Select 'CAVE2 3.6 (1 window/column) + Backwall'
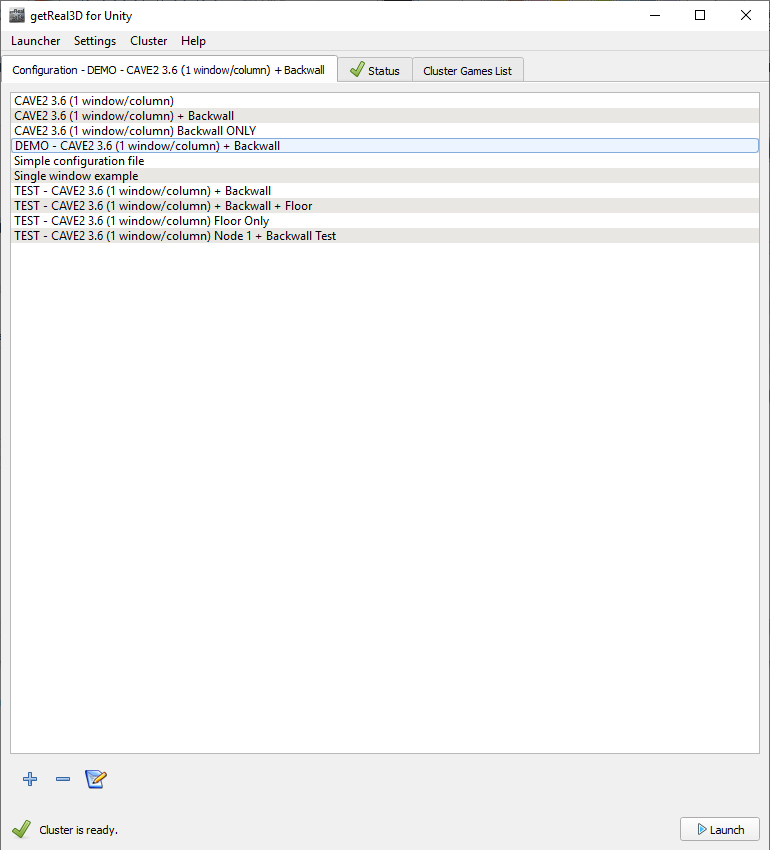Image resolution: width=770 pixels, height=850 pixels. 384,115
